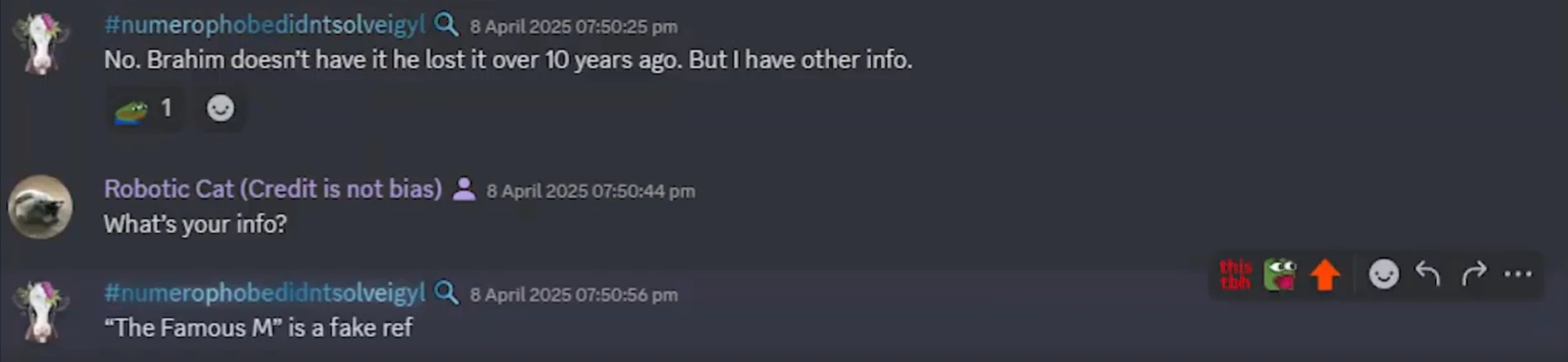Viewport: 1568px width, 362px height.
Task: Reply to the "The Famous M" message
Action: 1428,274
